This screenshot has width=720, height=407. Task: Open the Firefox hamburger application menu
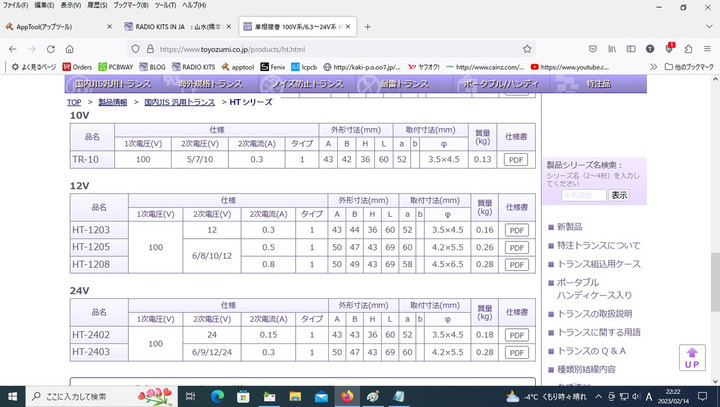tap(708, 47)
